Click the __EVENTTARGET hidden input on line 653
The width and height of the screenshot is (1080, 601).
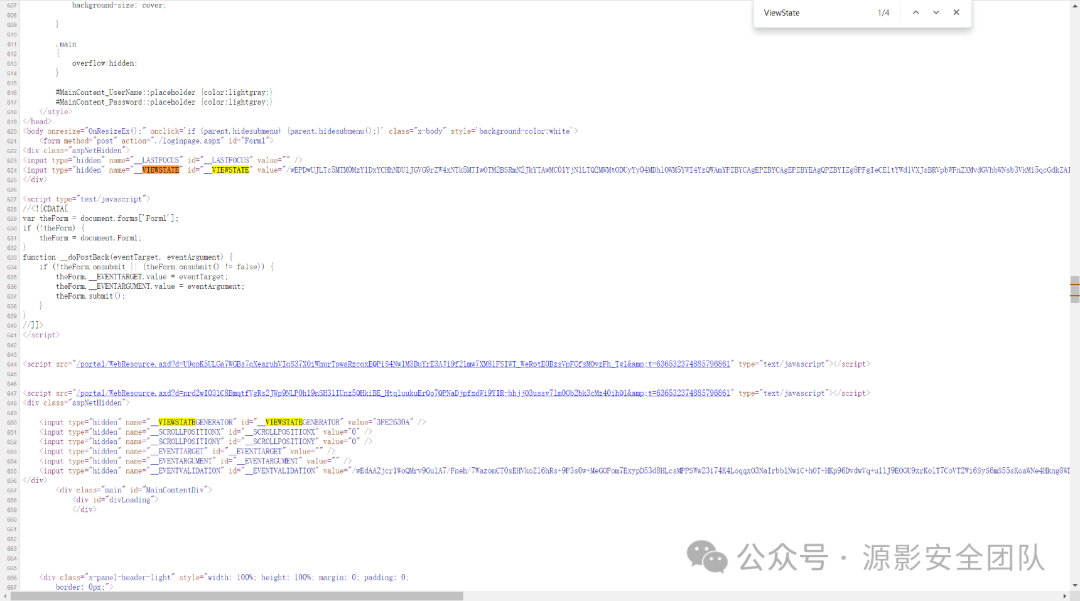coord(187,452)
